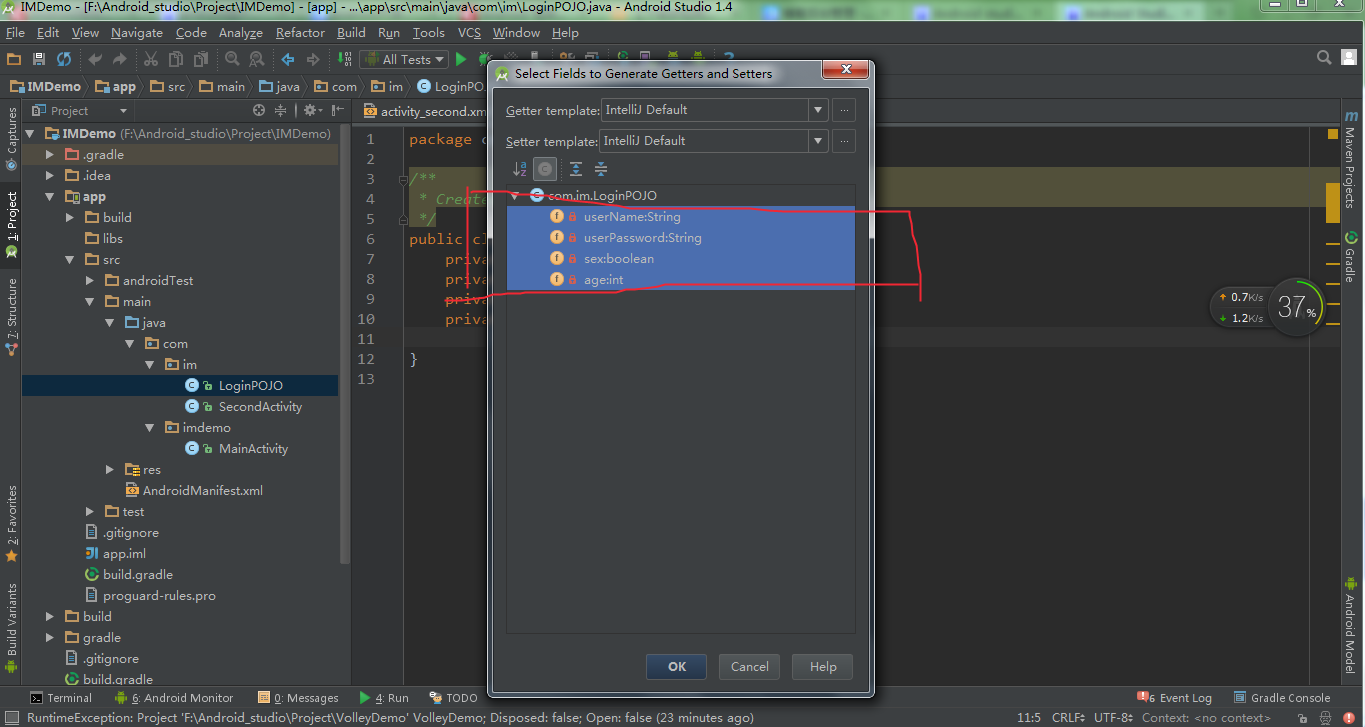
Task: Open the Terminal tool tab
Action: coord(61,698)
